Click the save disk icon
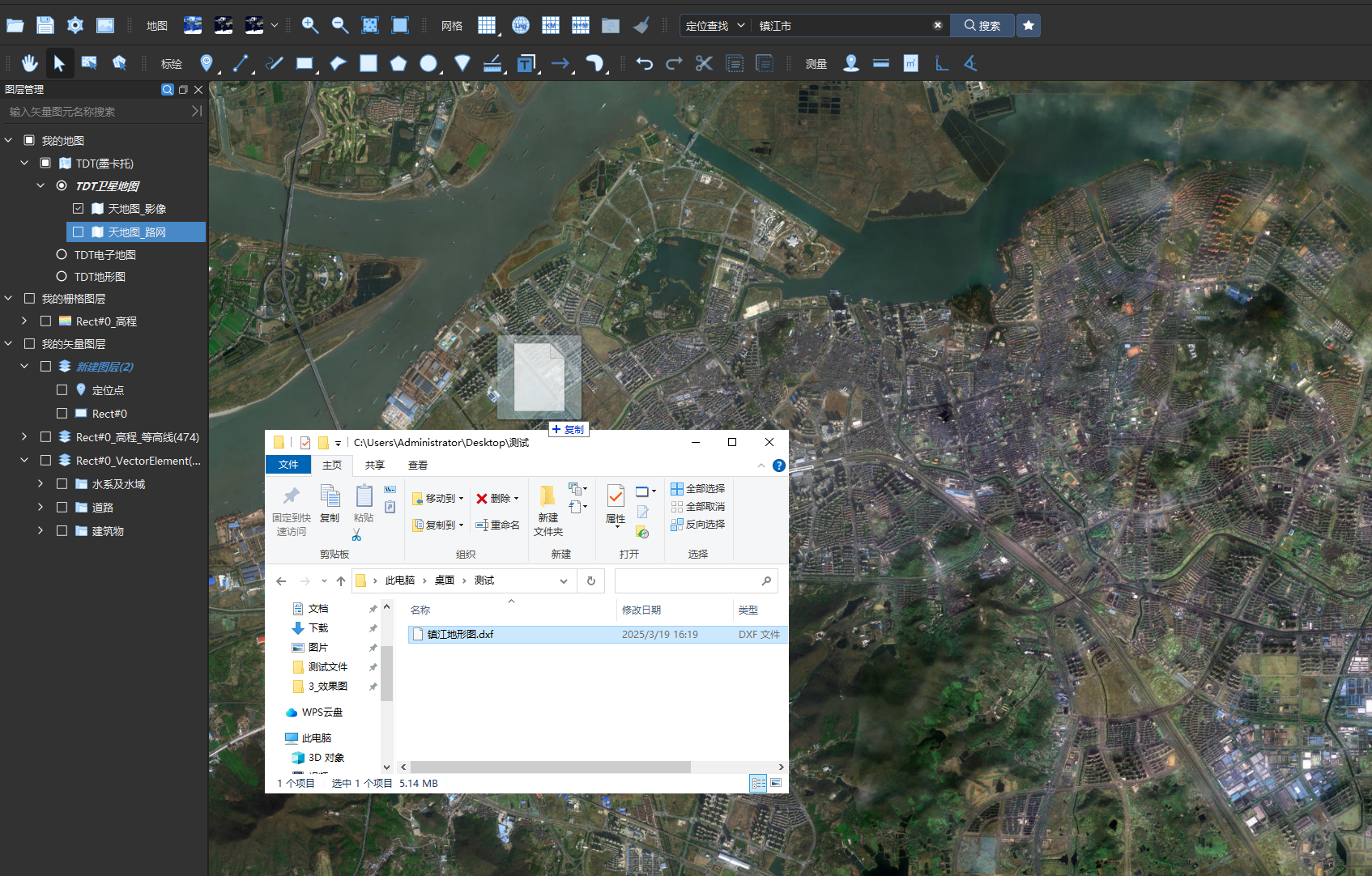 [x=45, y=25]
